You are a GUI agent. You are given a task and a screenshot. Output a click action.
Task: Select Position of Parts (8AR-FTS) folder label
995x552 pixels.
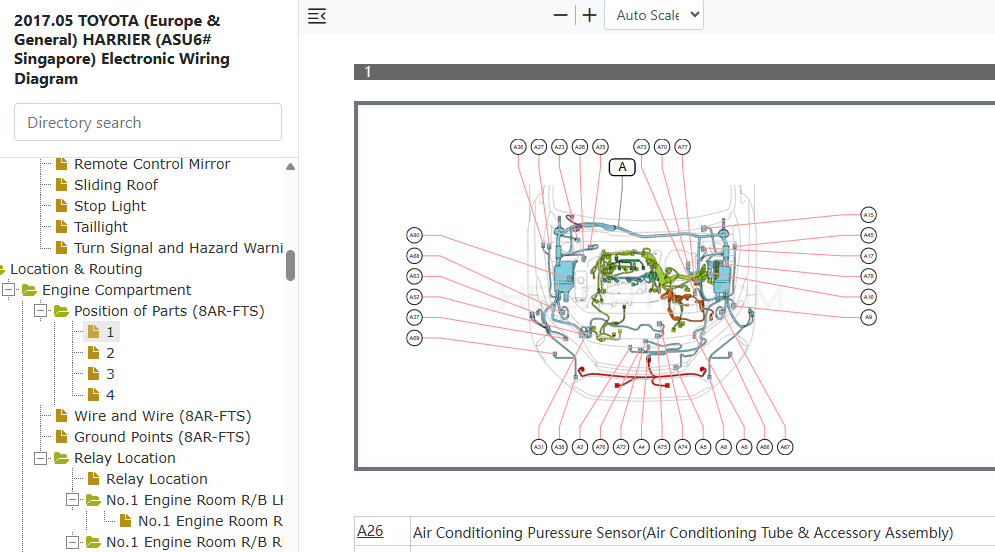click(x=169, y=311)
